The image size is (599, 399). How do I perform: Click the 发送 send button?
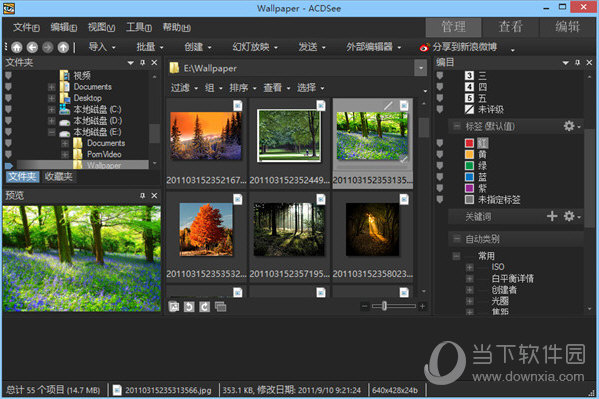[x=312, y=47]
